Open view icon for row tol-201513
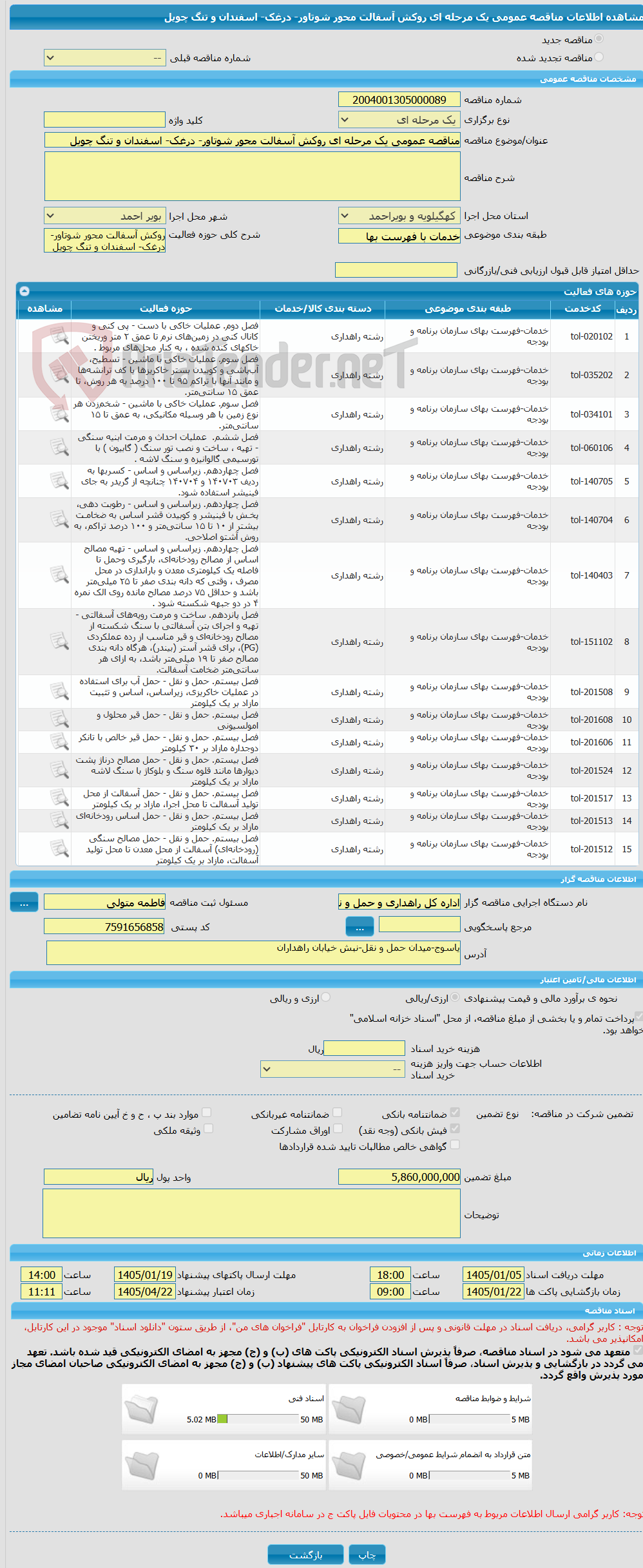The width and height of the screenshot is (643, 1568). (x=59, y=820)
